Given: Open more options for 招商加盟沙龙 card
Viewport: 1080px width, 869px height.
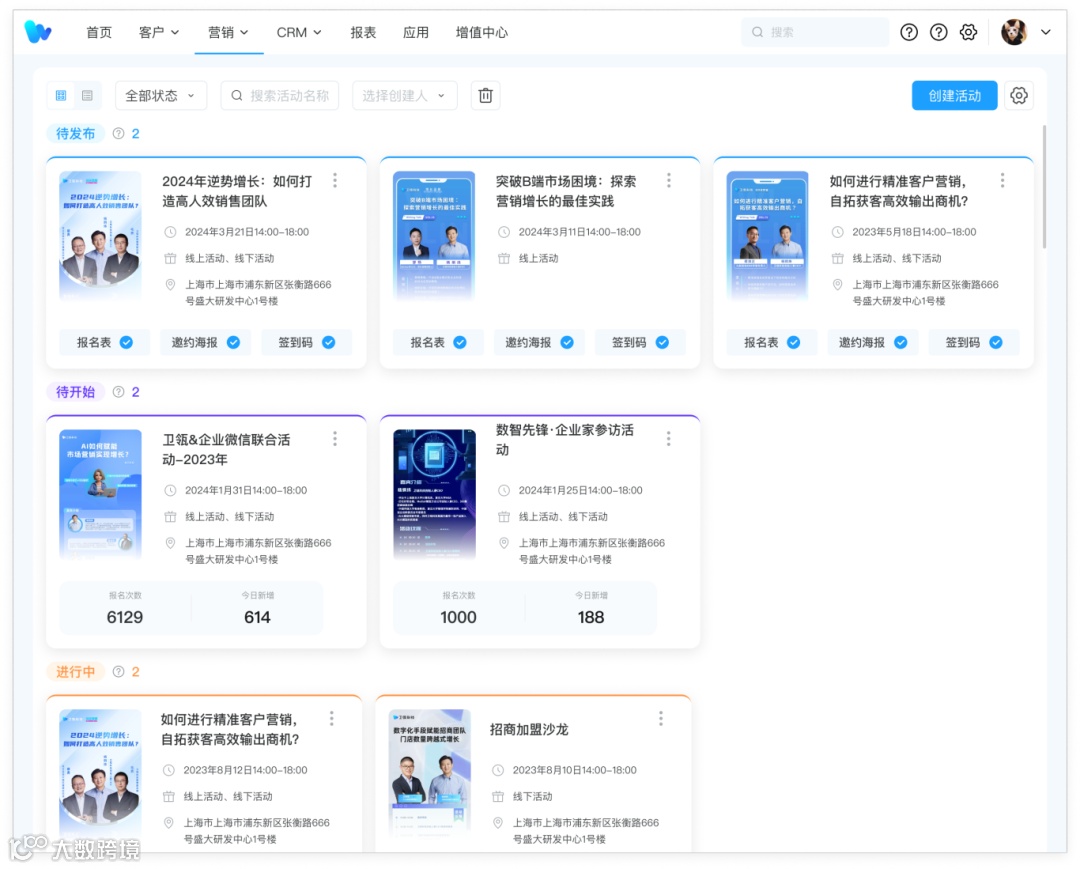Looking at the screenshot, I should point(661,718).
